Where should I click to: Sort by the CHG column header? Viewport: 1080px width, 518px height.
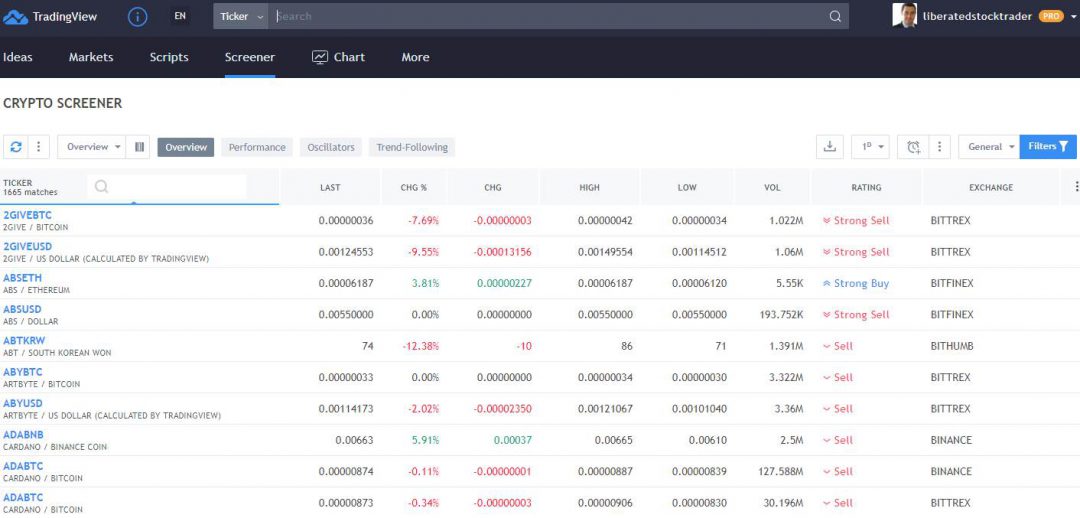(492, 187)
